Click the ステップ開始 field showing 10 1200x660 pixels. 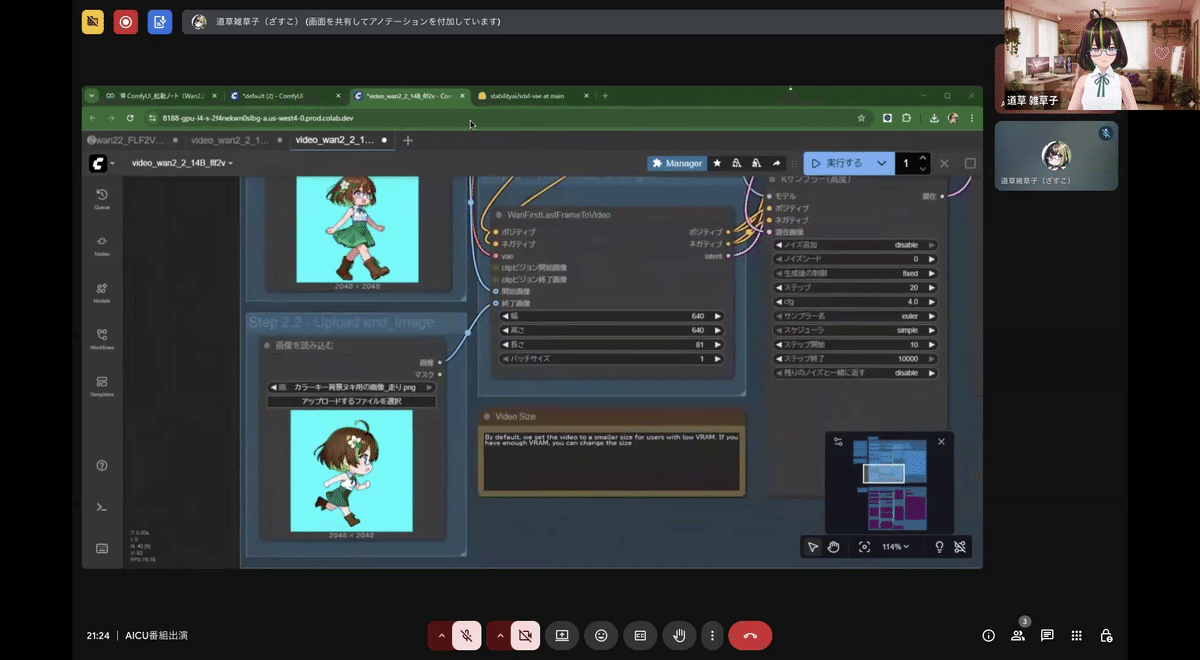[856, 344]
